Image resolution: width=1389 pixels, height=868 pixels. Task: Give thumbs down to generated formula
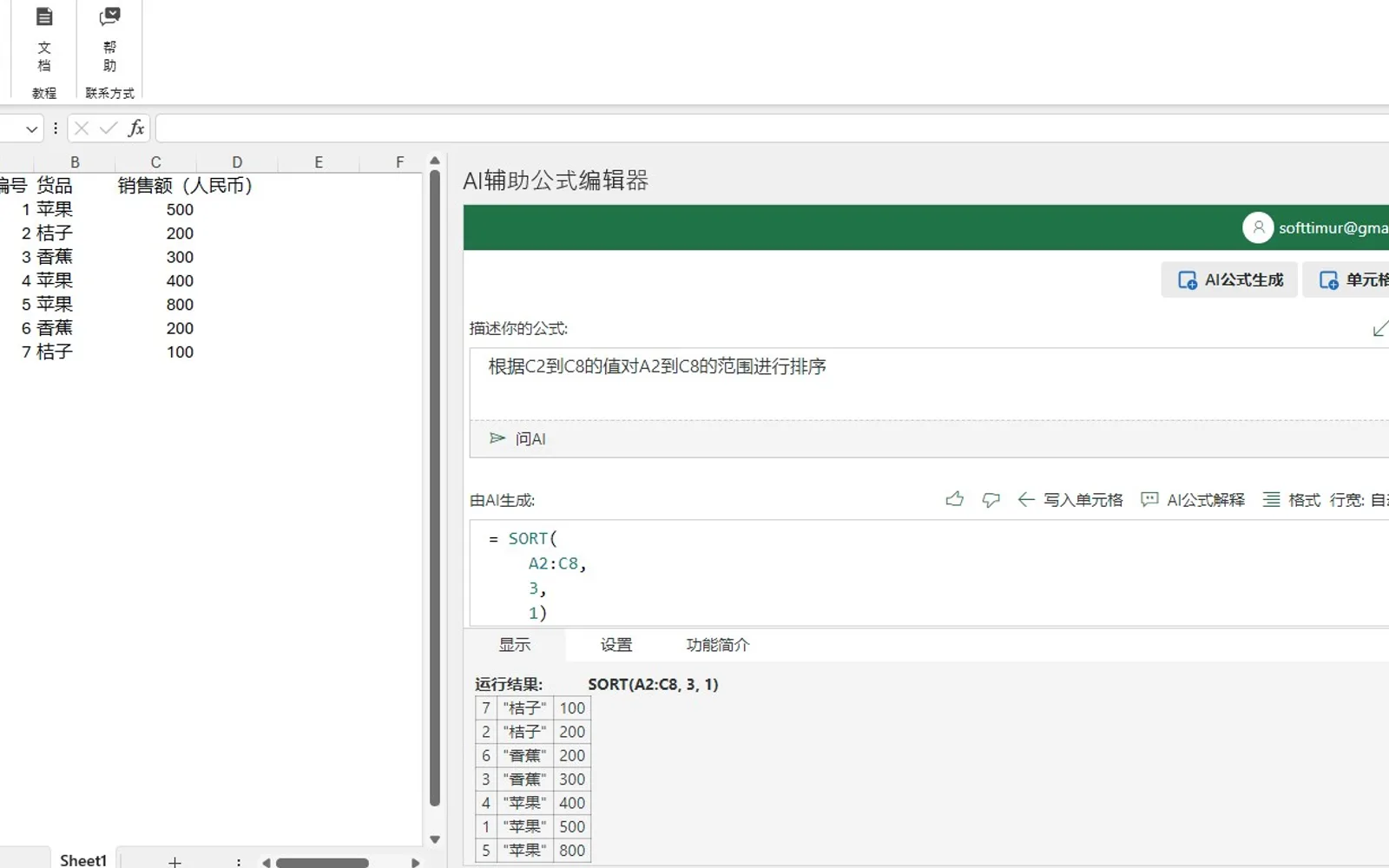pyautogui.click(x=991, y=500)
